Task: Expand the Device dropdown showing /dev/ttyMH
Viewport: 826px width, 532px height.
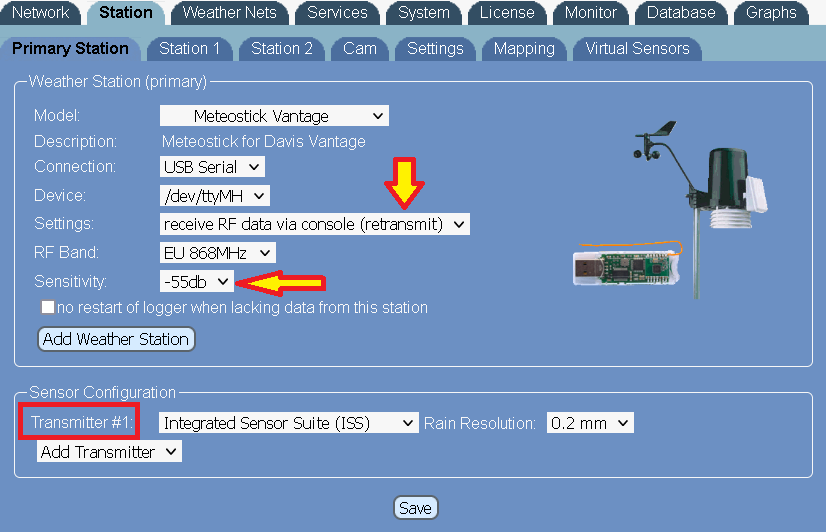Action: pyautogui.click(x=215, y=196)
